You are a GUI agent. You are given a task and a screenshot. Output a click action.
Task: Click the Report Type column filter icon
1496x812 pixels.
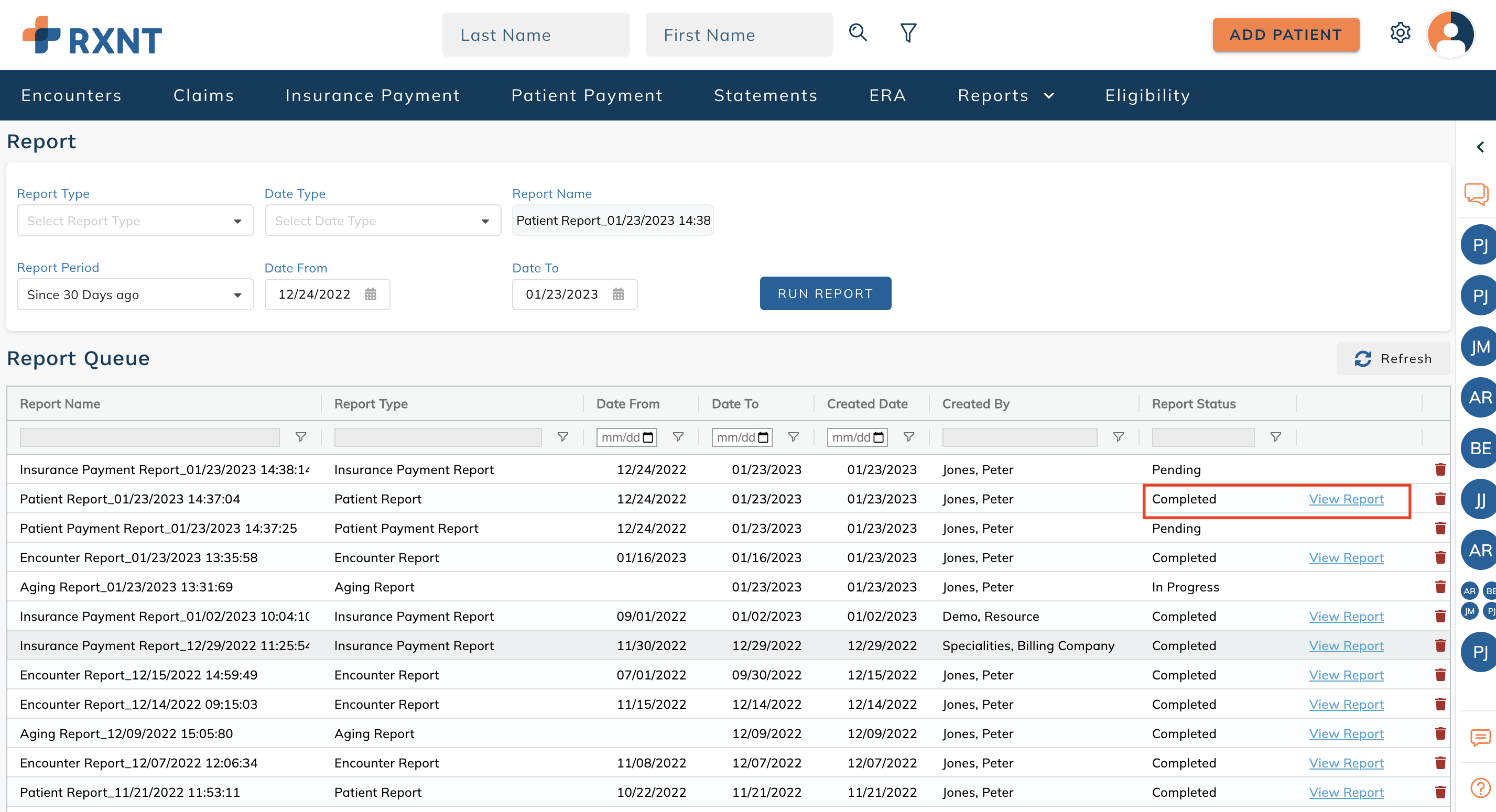click(562, 437)
